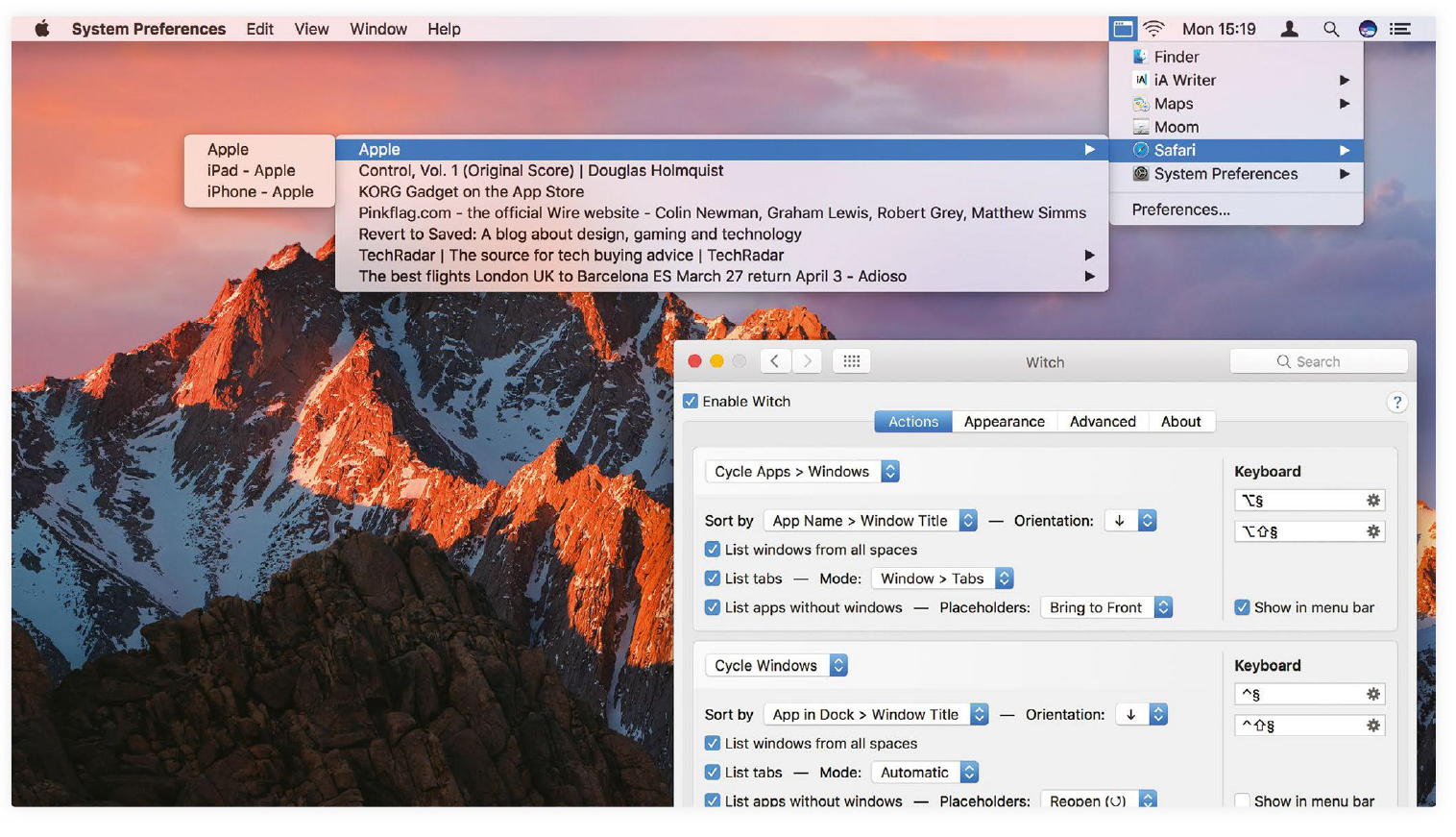Image resolution: width=1456 pixels, height=837 pixels.
Task: Select TechRadar window entry in Safari list
Action: click(x=722, y=256)
